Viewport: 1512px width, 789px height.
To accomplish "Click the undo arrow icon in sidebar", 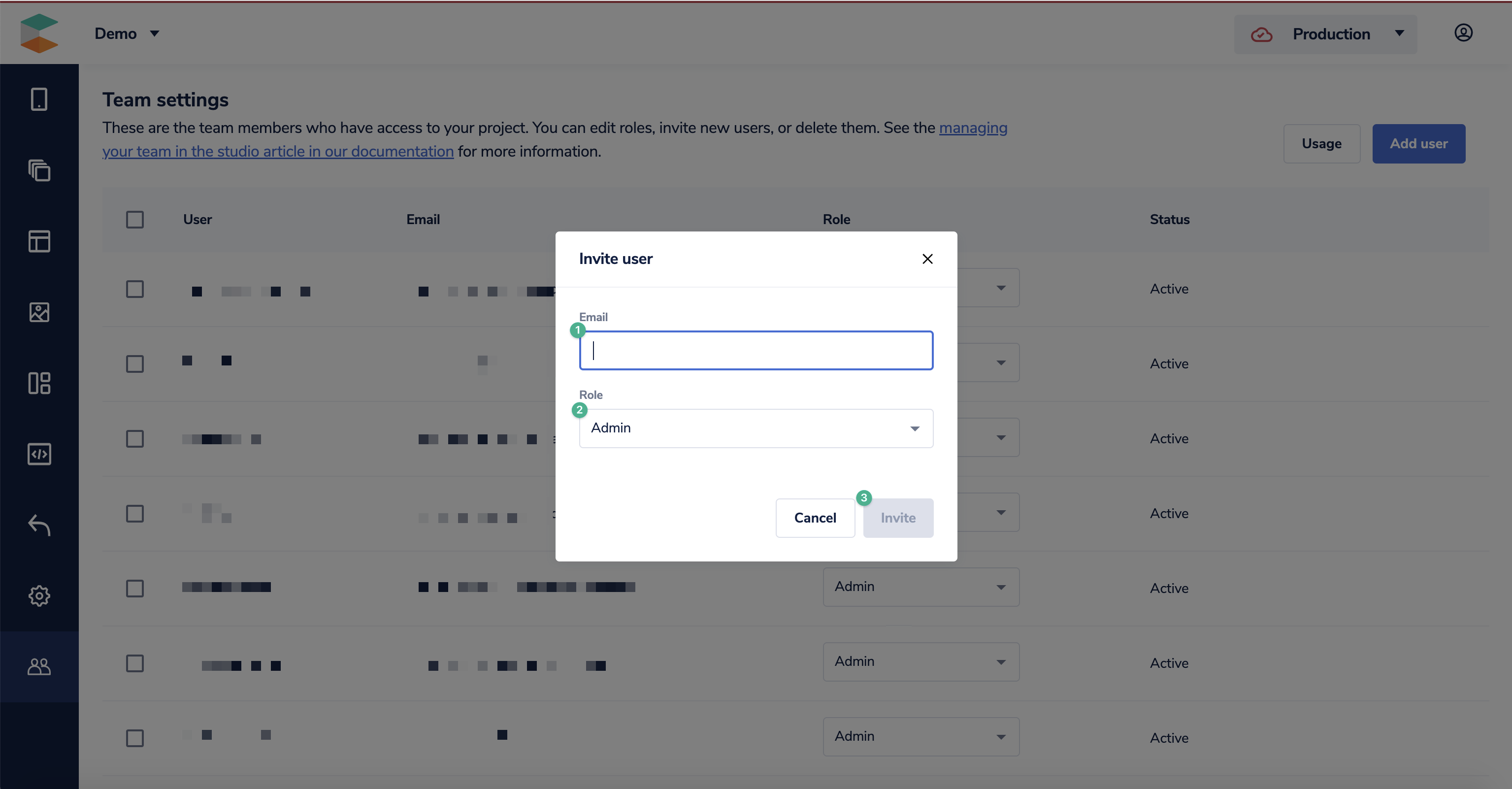I will pyautogui.click(x=39, y=525).
